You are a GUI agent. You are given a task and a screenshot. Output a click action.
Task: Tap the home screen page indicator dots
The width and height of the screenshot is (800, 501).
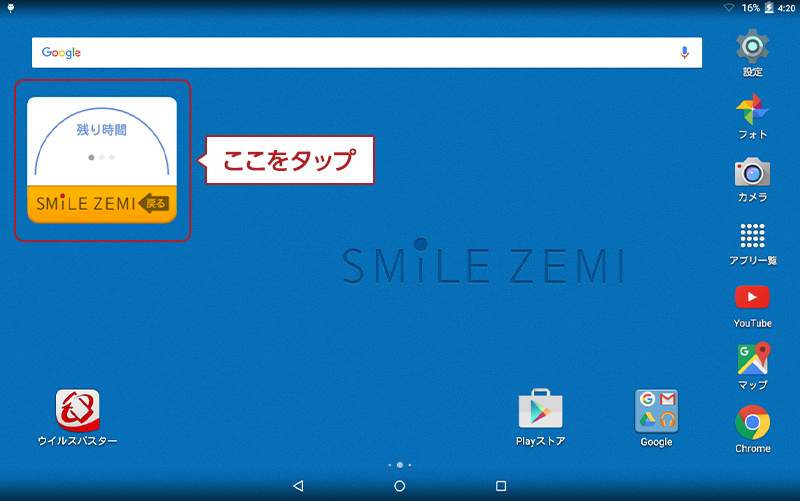click(399, 465)
